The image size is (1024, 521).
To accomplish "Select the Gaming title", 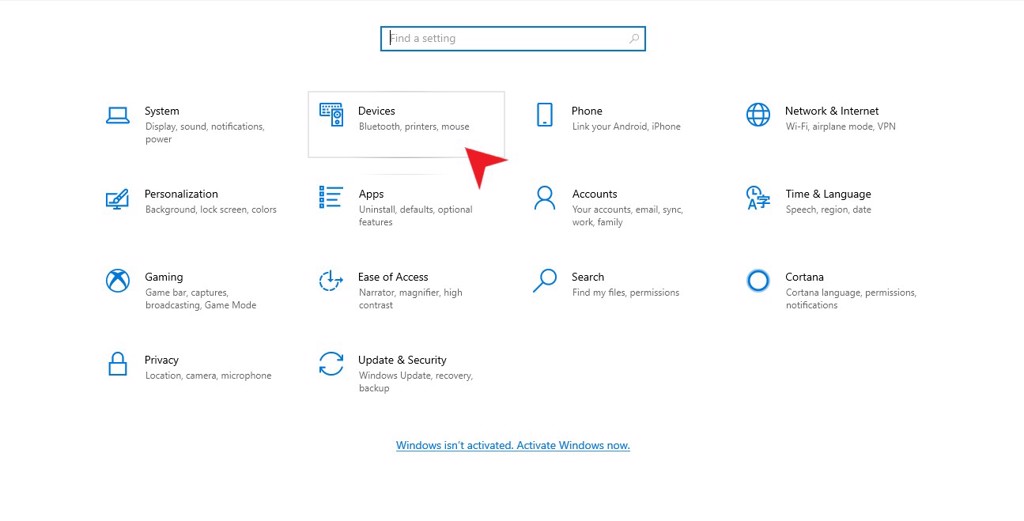I will (x=164, y=277).
